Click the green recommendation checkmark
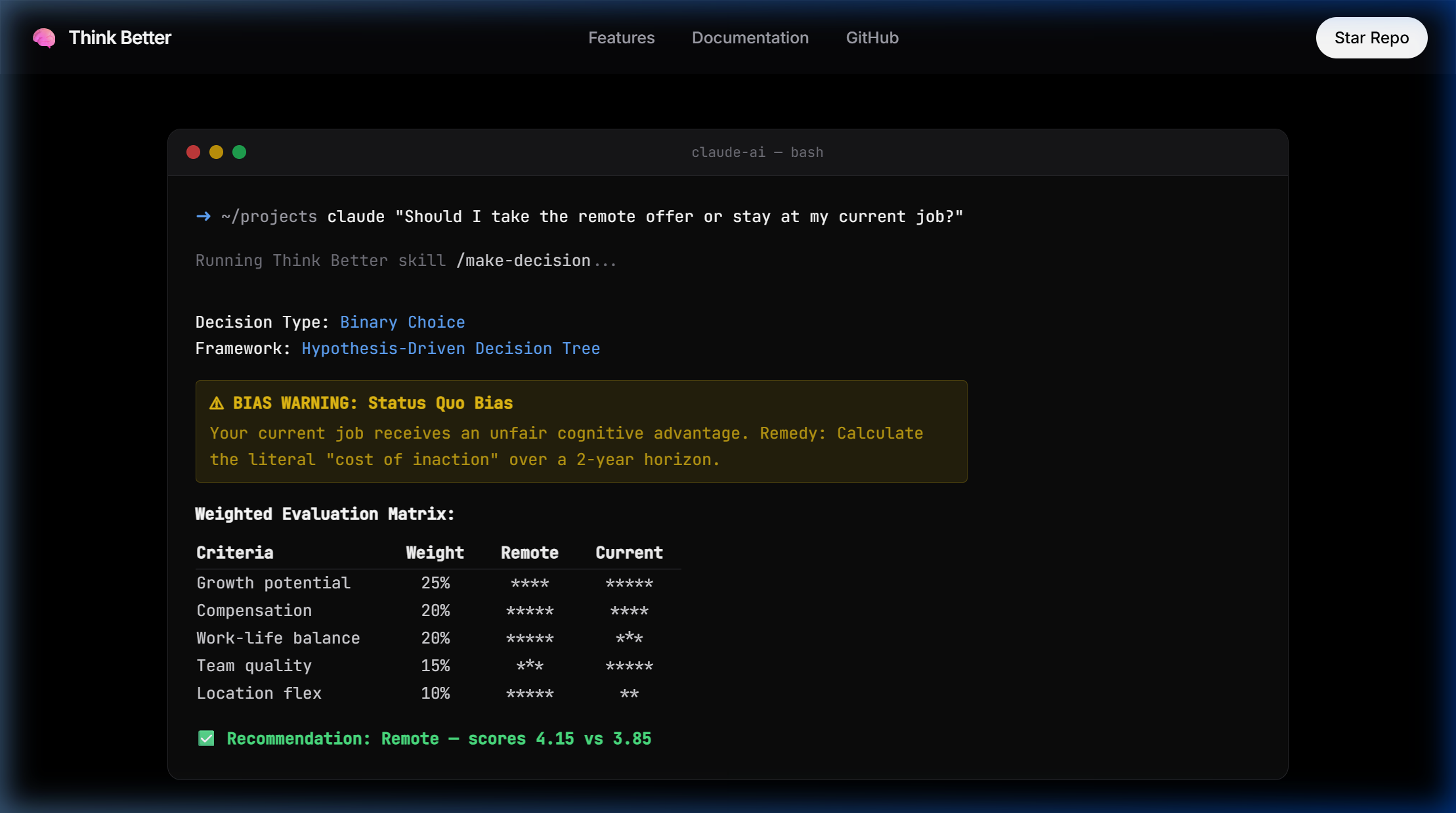Viewport: 1456px width, 813px height. pos(206,739)
